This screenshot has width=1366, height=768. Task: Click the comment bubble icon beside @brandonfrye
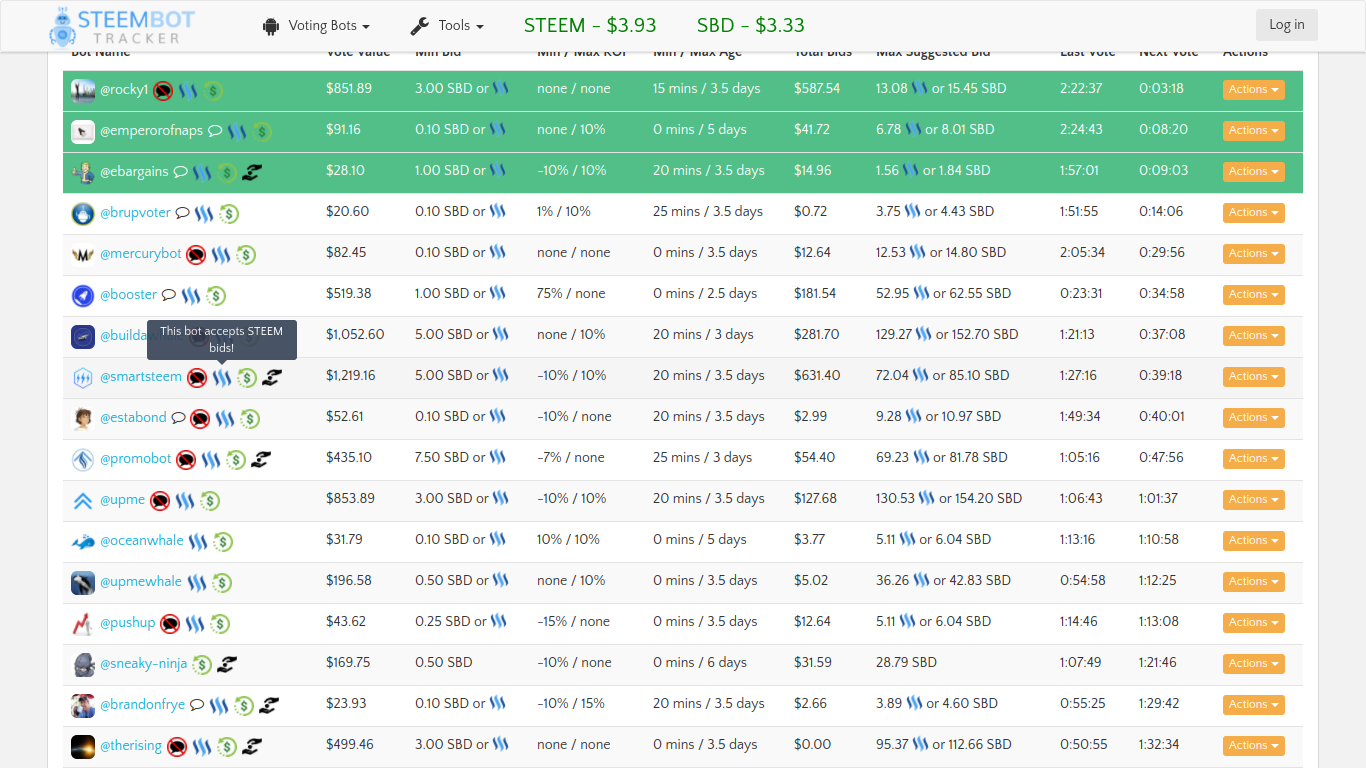pos(196,705)
